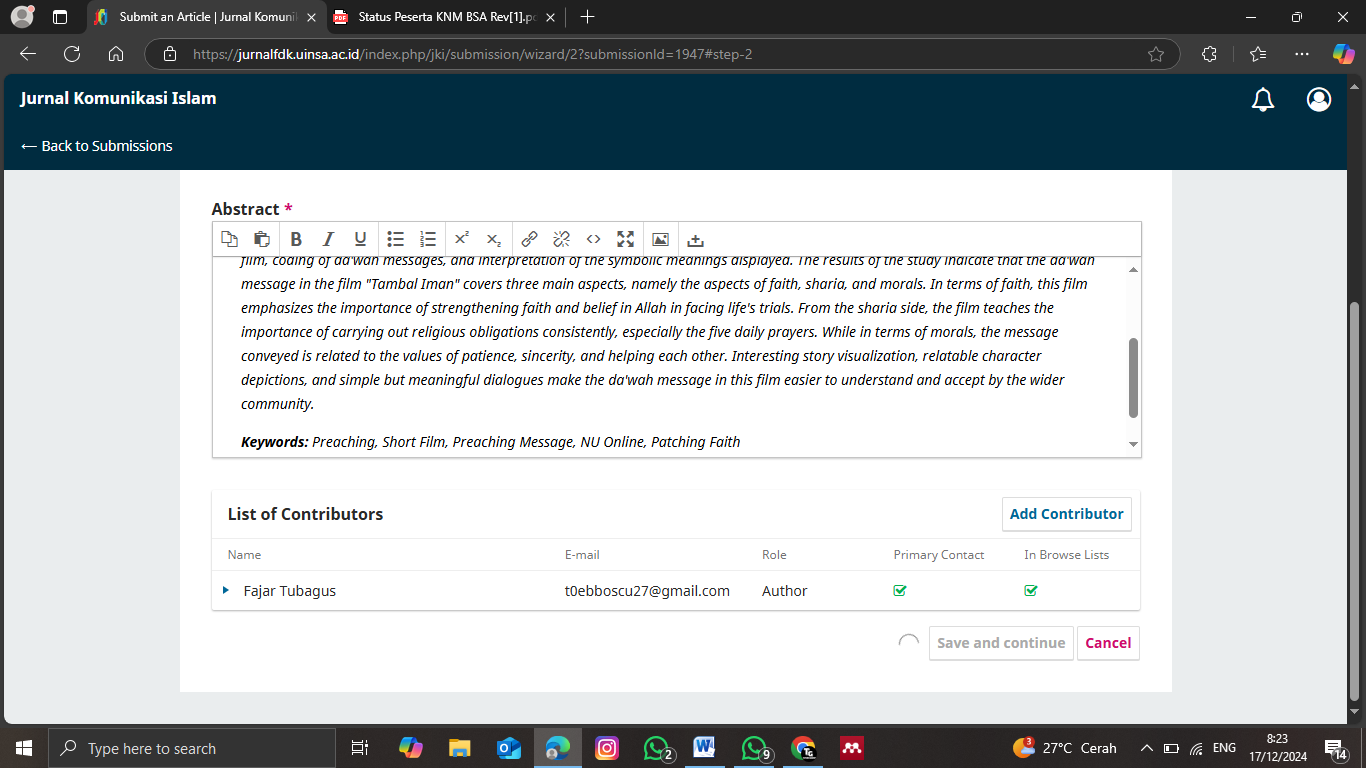Apply Italic formatting in the Abstract toolbar
Screen dimensions: 1366x768
coord(328,239)
